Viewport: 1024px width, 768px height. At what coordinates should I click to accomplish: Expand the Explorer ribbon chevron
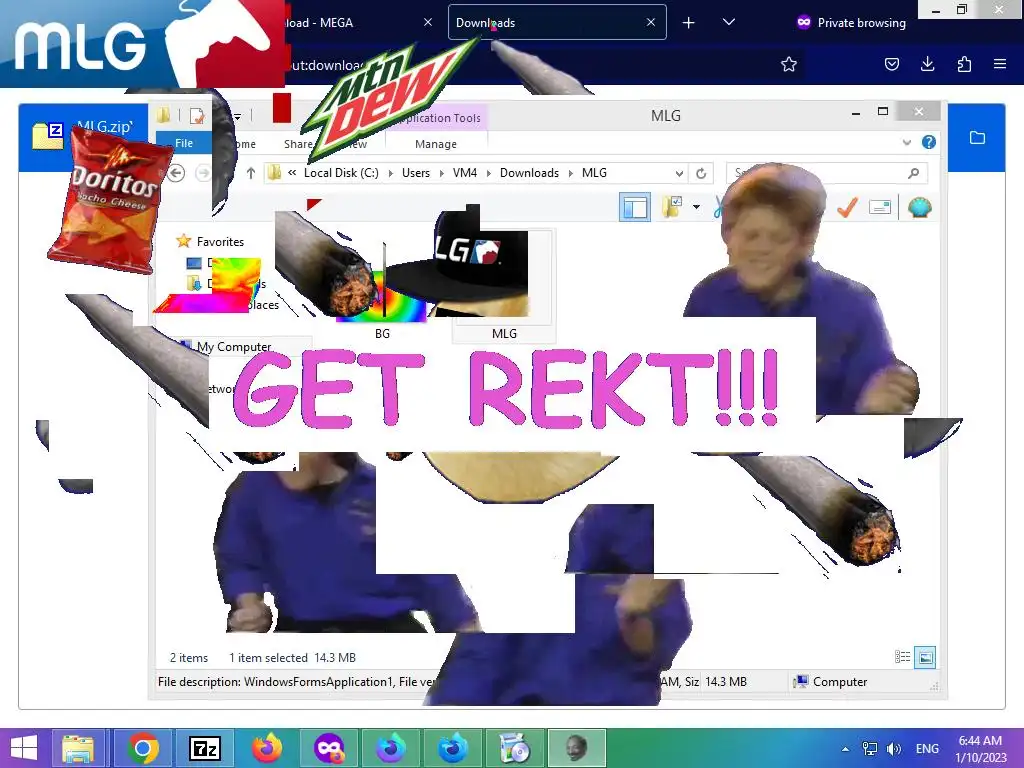click(x=906, y=142)
